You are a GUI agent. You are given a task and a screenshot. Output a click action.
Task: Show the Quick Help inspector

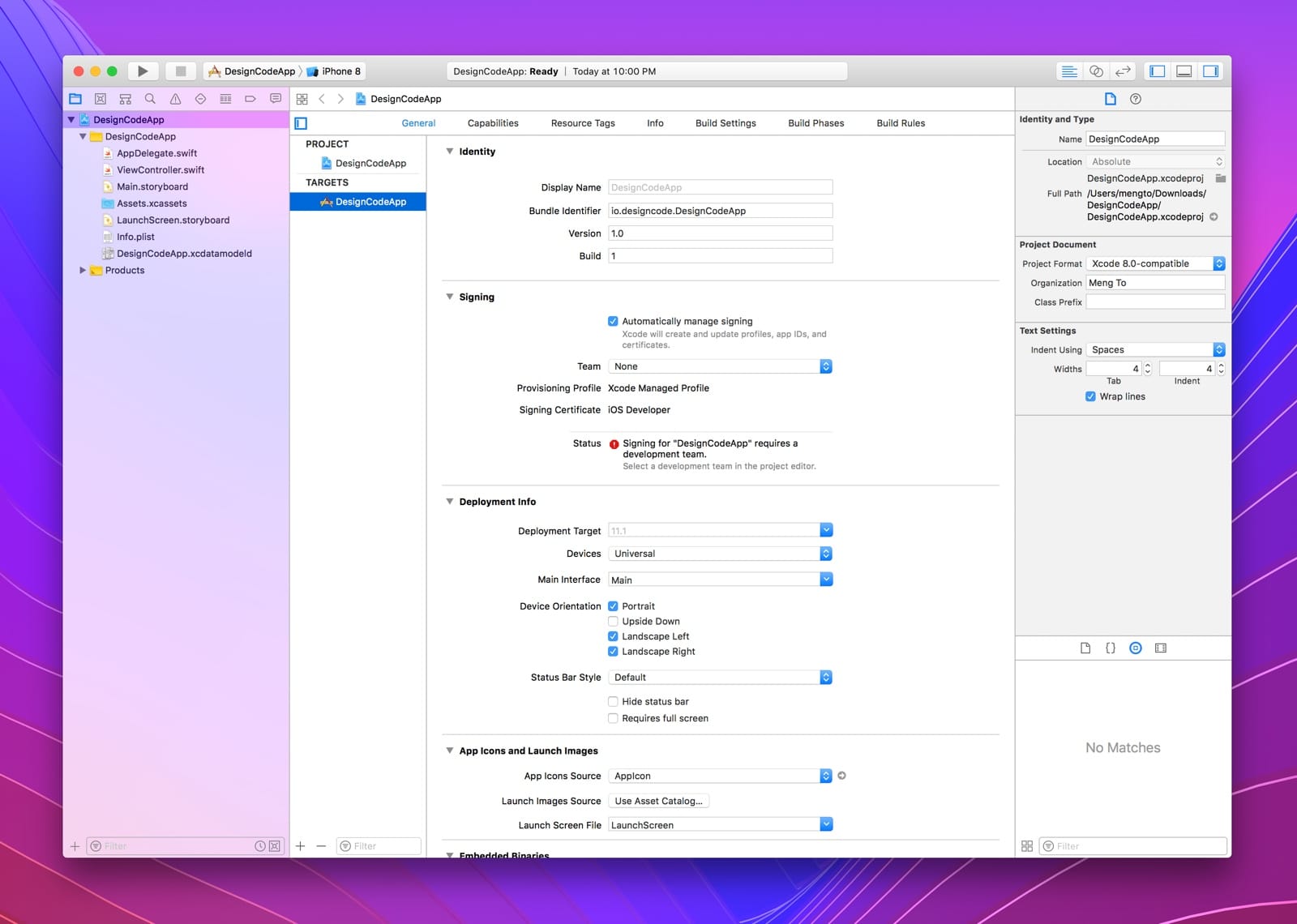(x=1136, y=99)
